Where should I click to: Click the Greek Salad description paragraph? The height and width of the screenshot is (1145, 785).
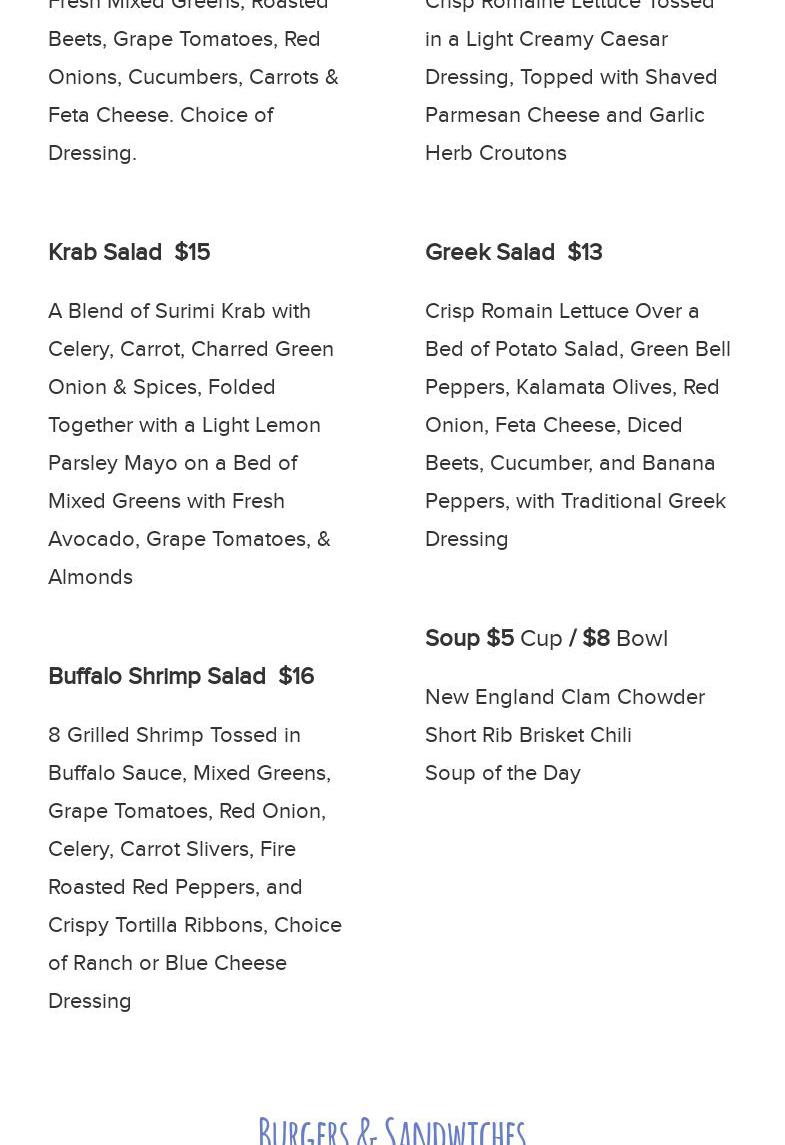pyautogui.click(x=577, y=425)
